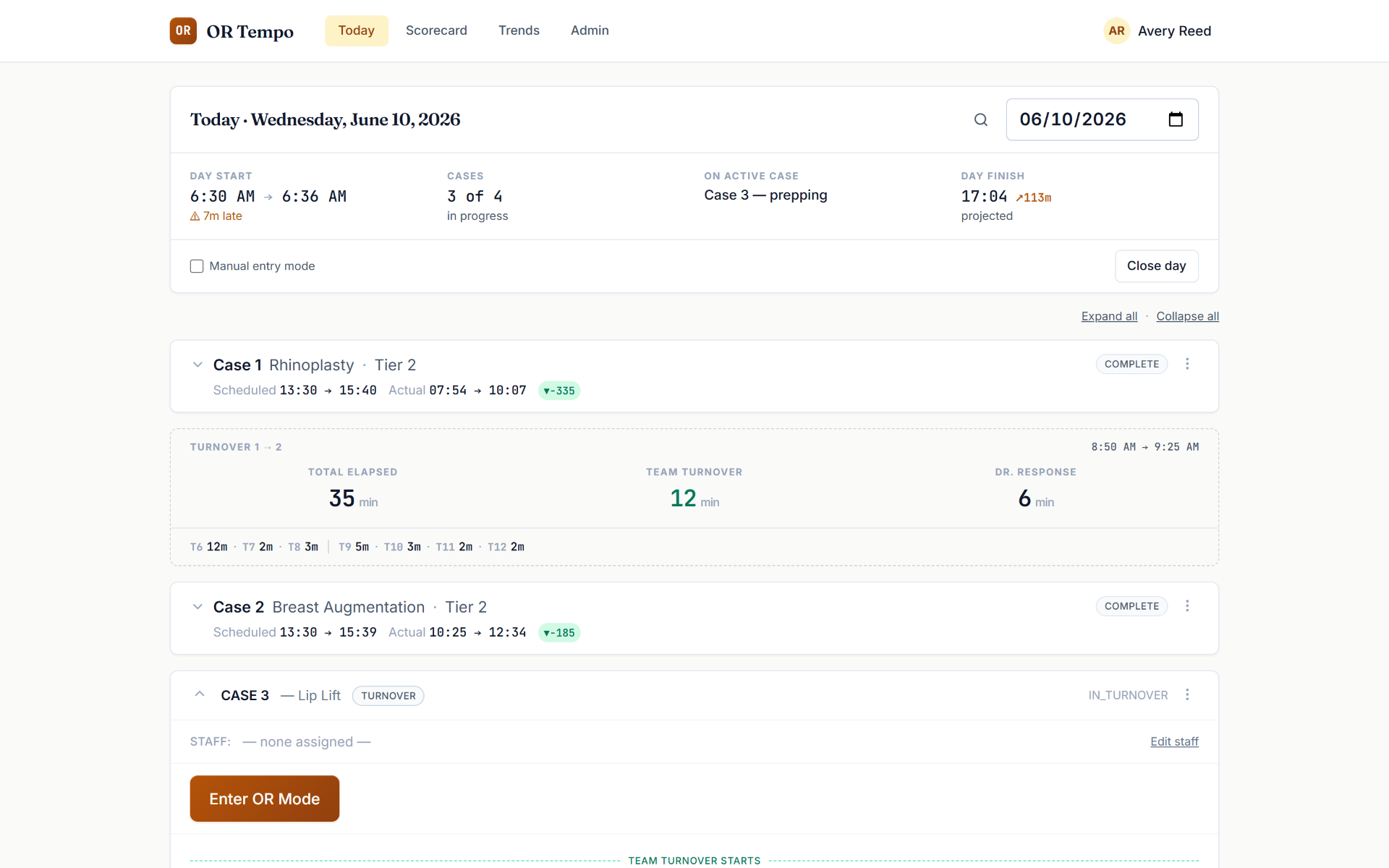1389x868 pixels.
Task: Click the Today Wednesday June 10 heading
Action: 326,120
